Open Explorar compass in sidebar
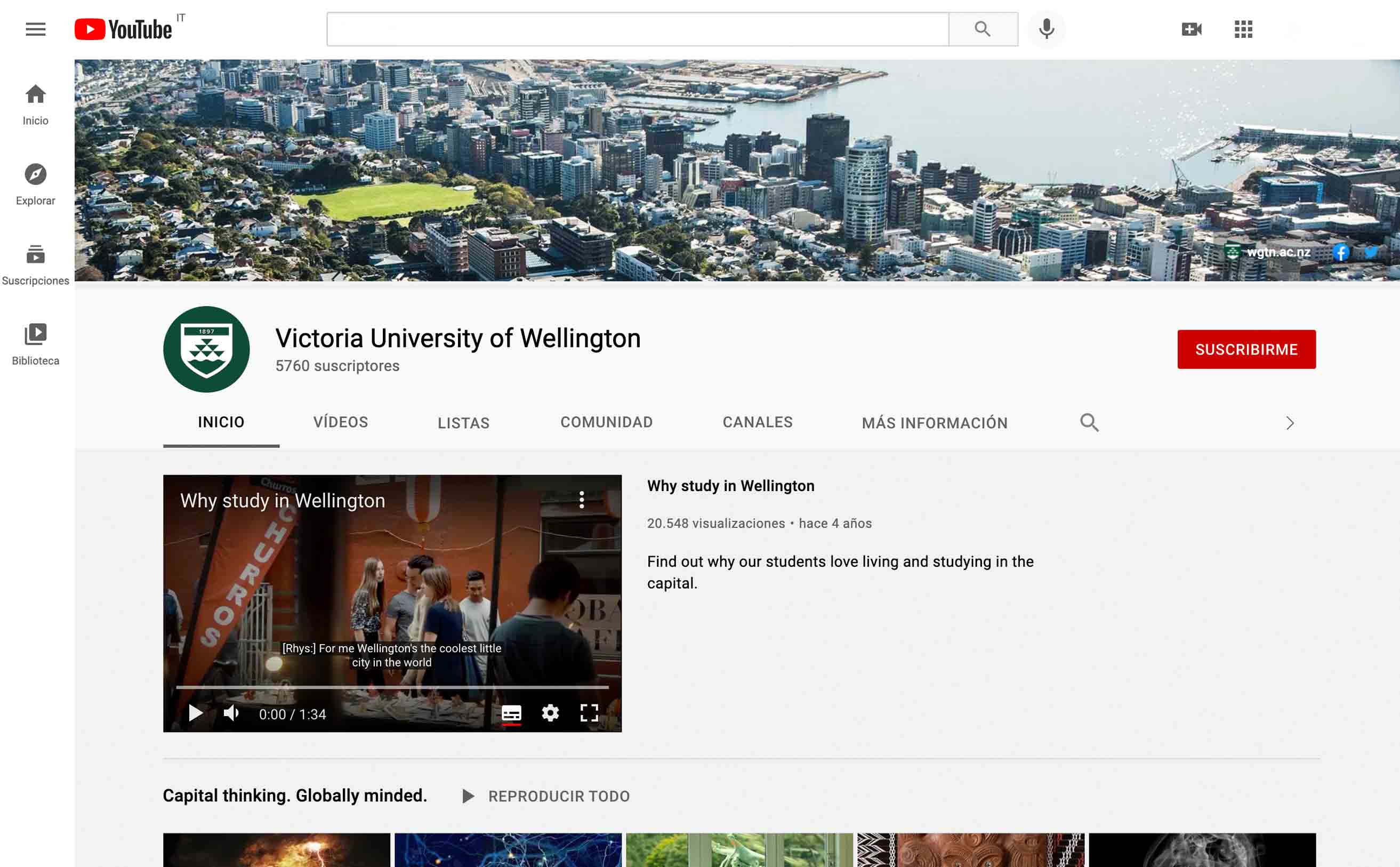The height and width of the screenshot is (867, 1400). tap(36, 184)
